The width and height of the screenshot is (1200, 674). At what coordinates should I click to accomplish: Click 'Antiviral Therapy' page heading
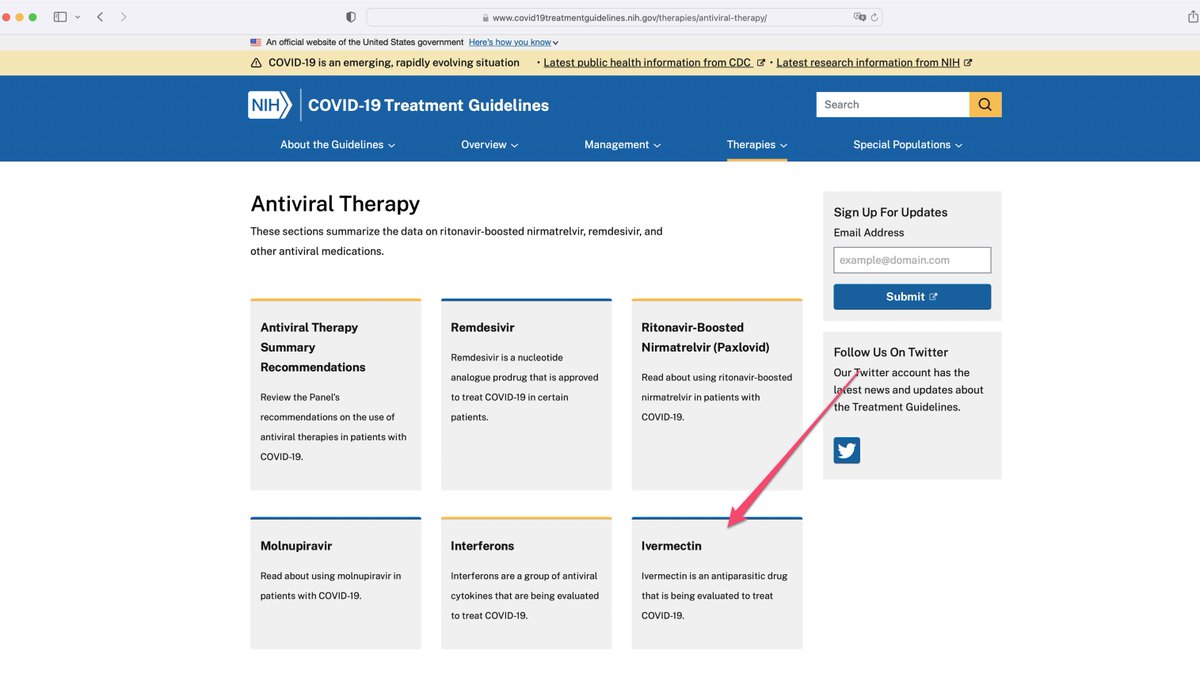[x=335, y=204]
